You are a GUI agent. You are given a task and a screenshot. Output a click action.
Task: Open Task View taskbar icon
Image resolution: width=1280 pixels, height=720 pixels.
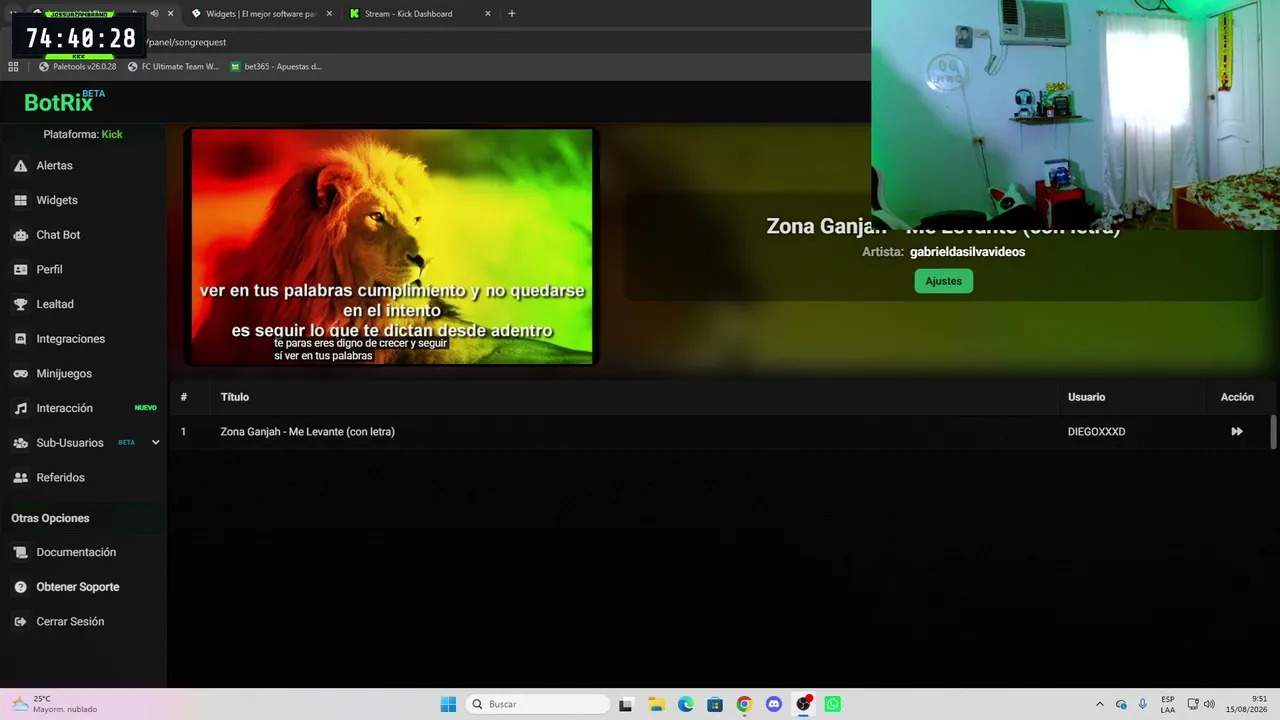[626, 704]
